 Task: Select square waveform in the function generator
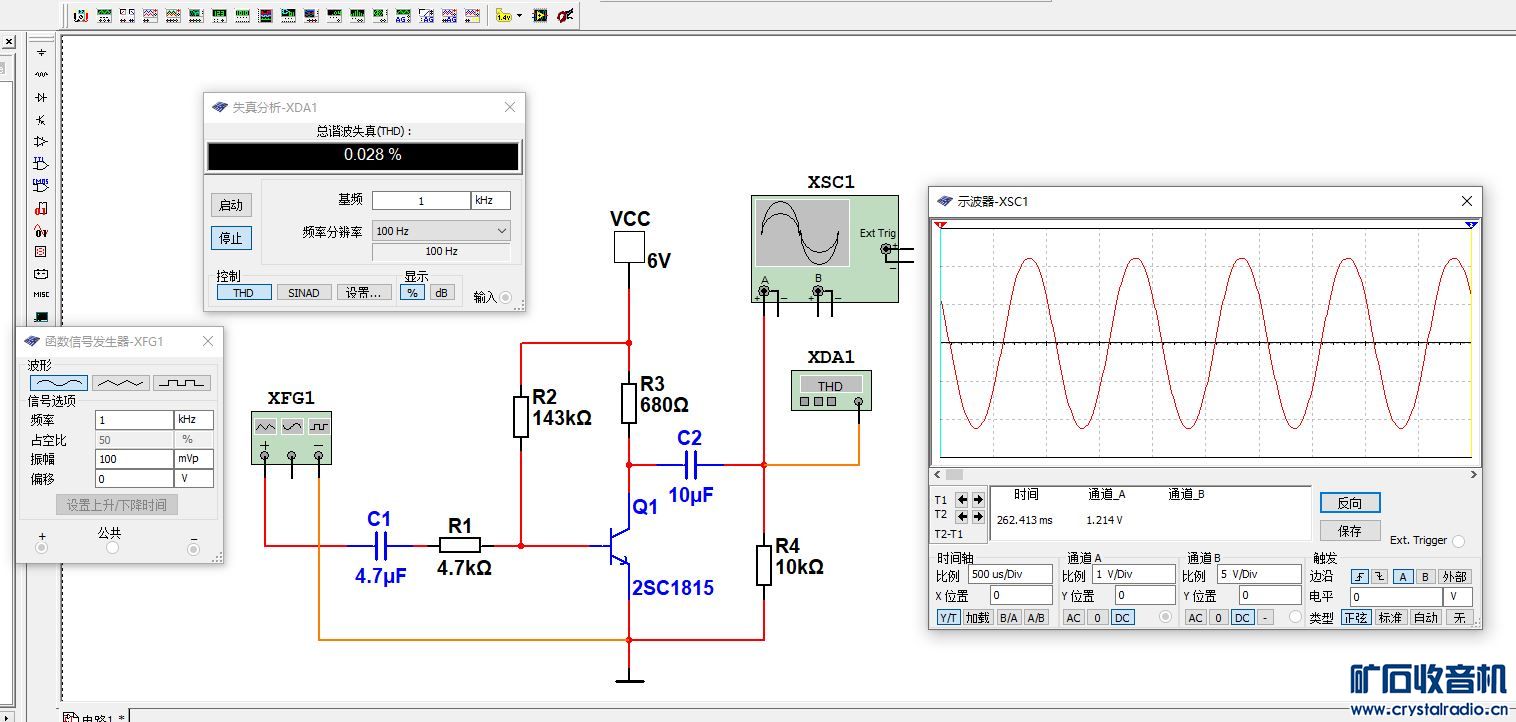pyautogui.click(x=182, y=383)
